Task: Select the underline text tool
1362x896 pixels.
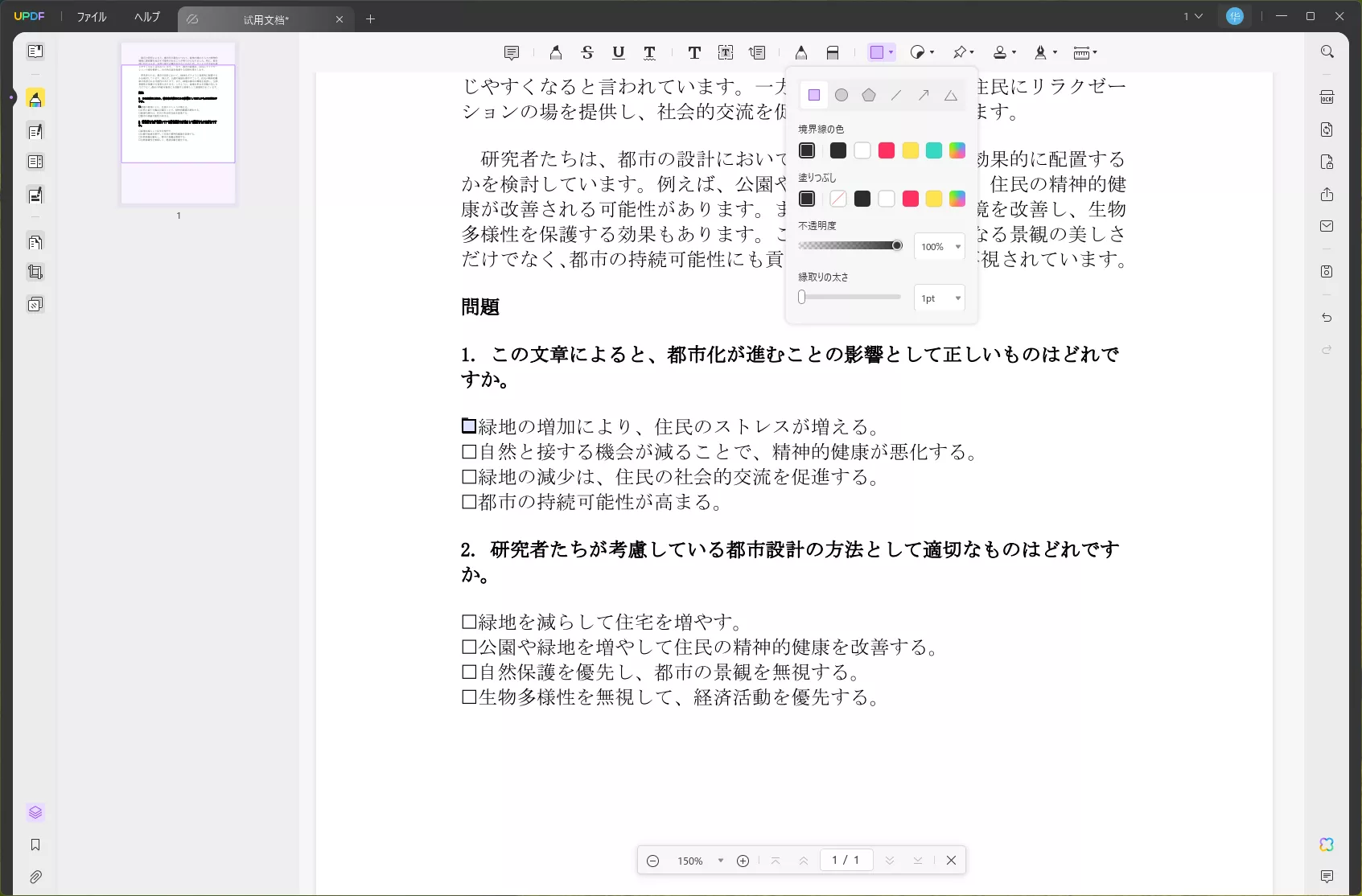Action: (618, 53)
